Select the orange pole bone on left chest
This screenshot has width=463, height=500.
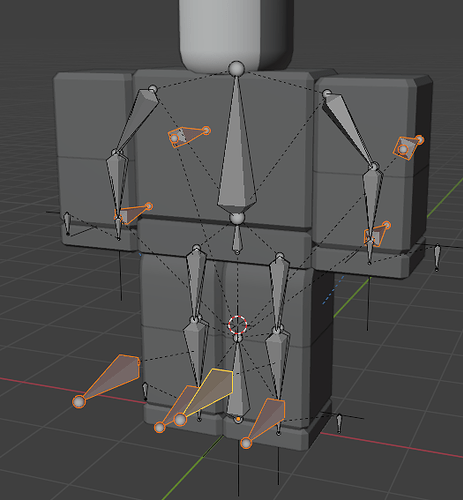(x=187, y=136)
